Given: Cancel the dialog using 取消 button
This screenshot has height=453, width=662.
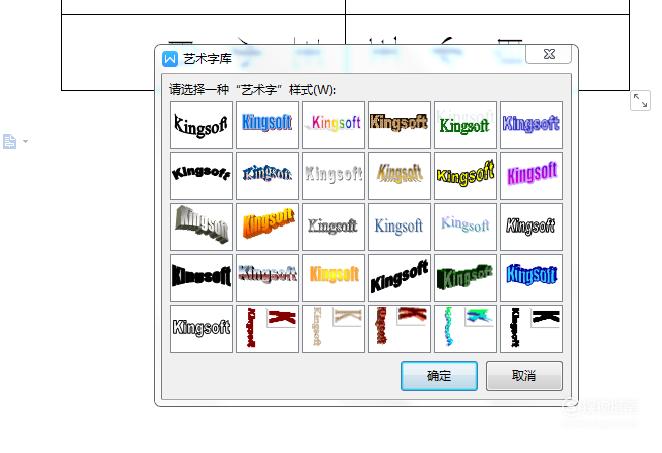Looking at the screenshot, I should (524, 376).
